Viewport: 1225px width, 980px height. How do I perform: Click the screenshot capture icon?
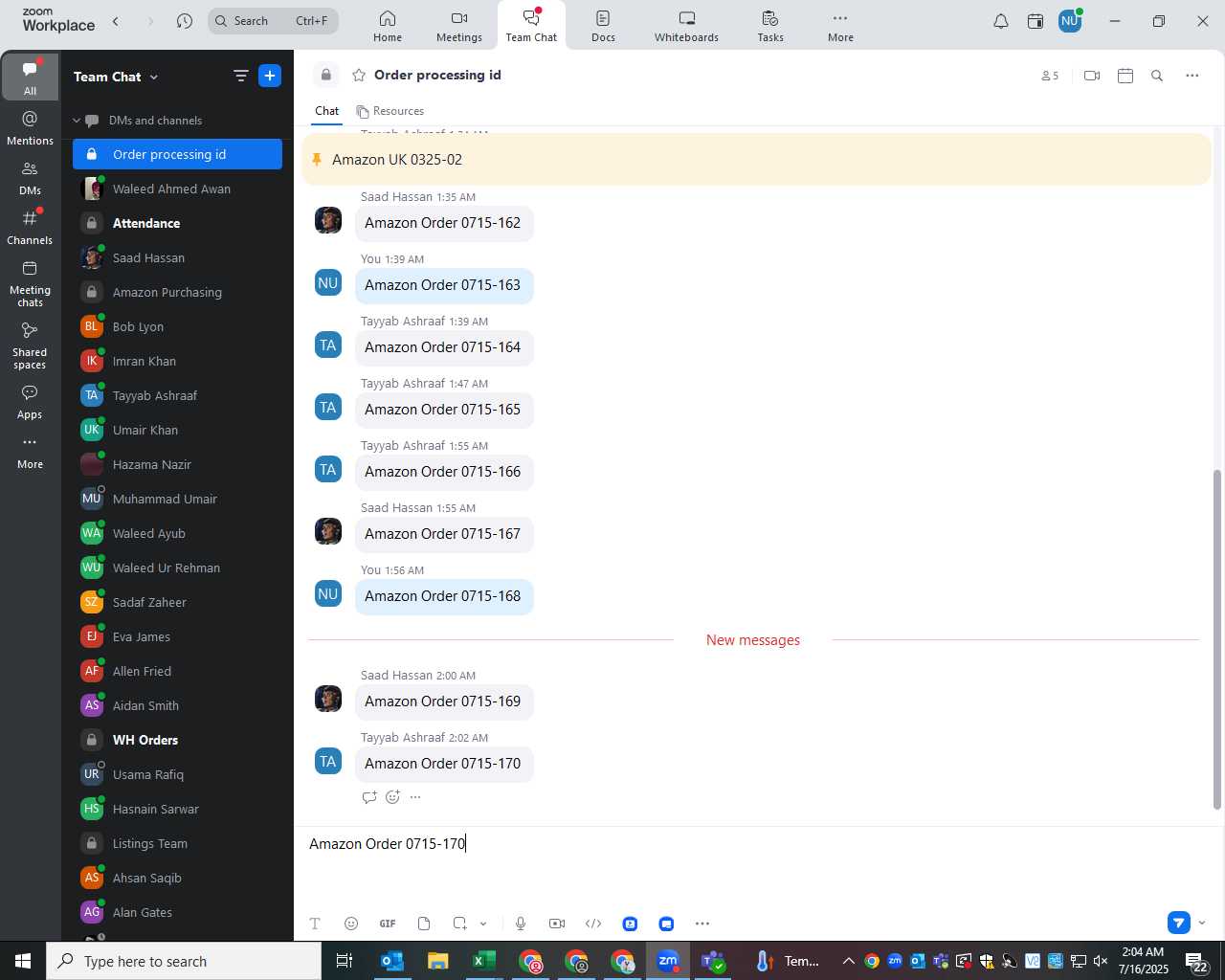click(460, 924)
